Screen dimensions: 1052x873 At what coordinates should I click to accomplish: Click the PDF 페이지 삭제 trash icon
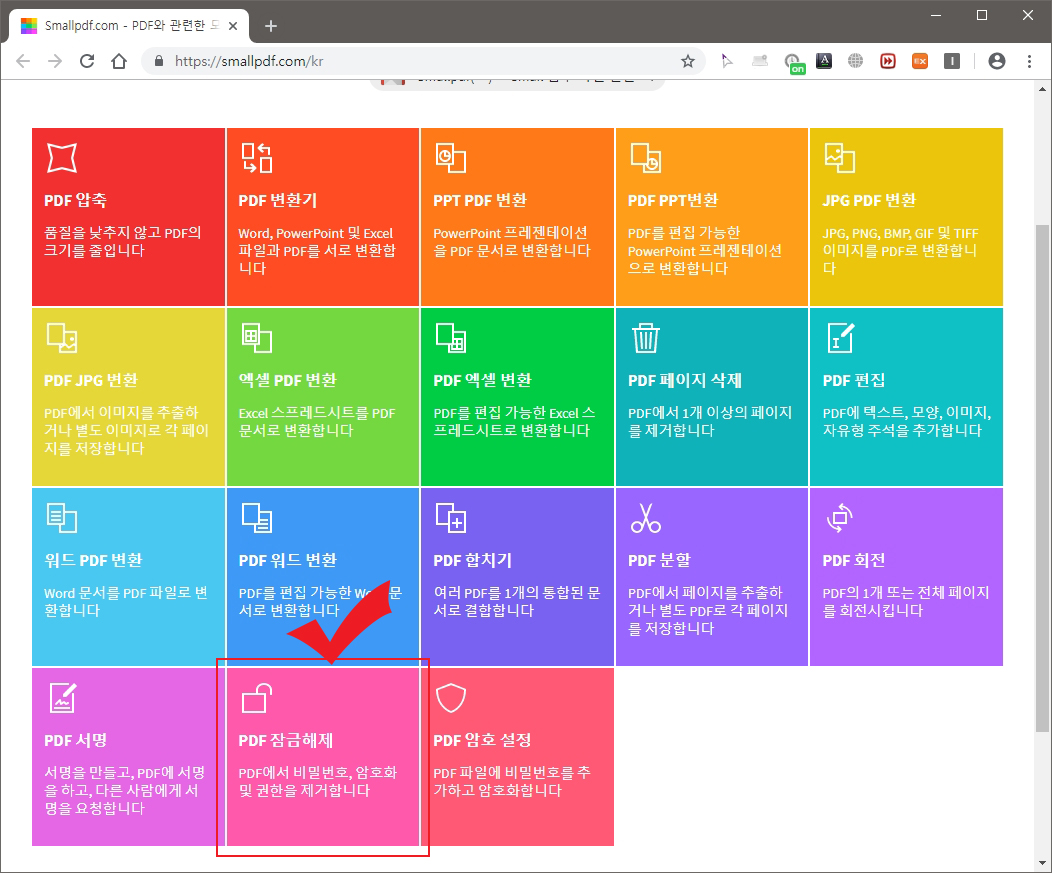645,338
